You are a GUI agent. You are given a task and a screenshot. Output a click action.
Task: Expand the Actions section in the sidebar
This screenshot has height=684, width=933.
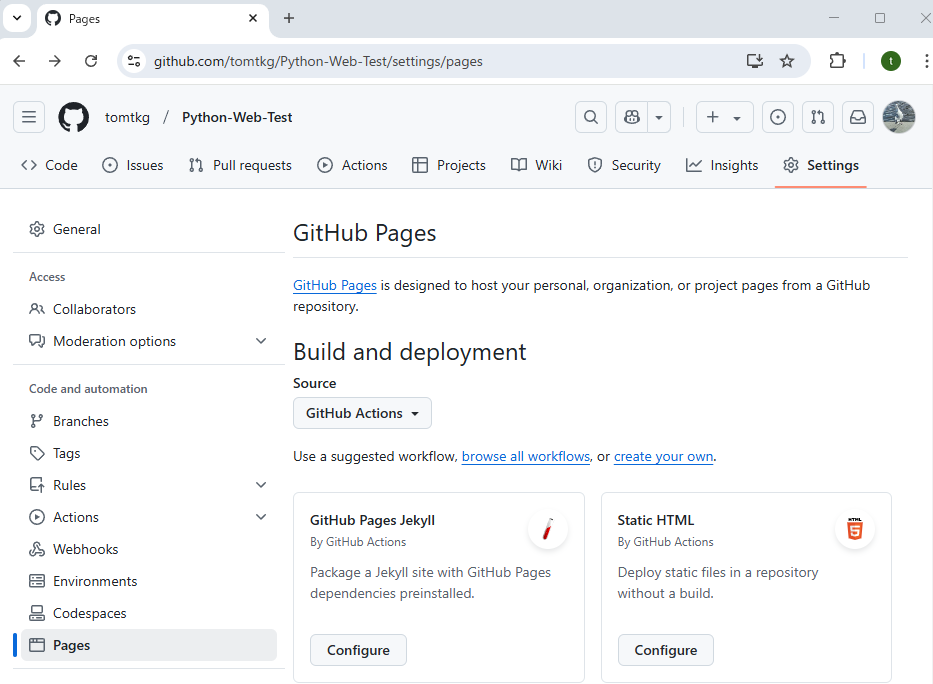coord(261,517)
